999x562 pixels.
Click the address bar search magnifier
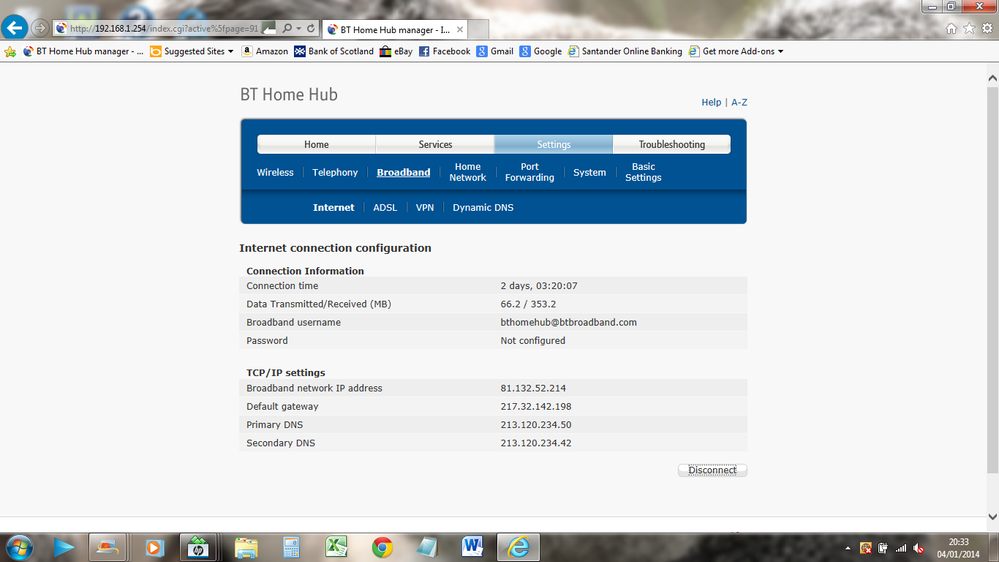click(x=287, y=29)
